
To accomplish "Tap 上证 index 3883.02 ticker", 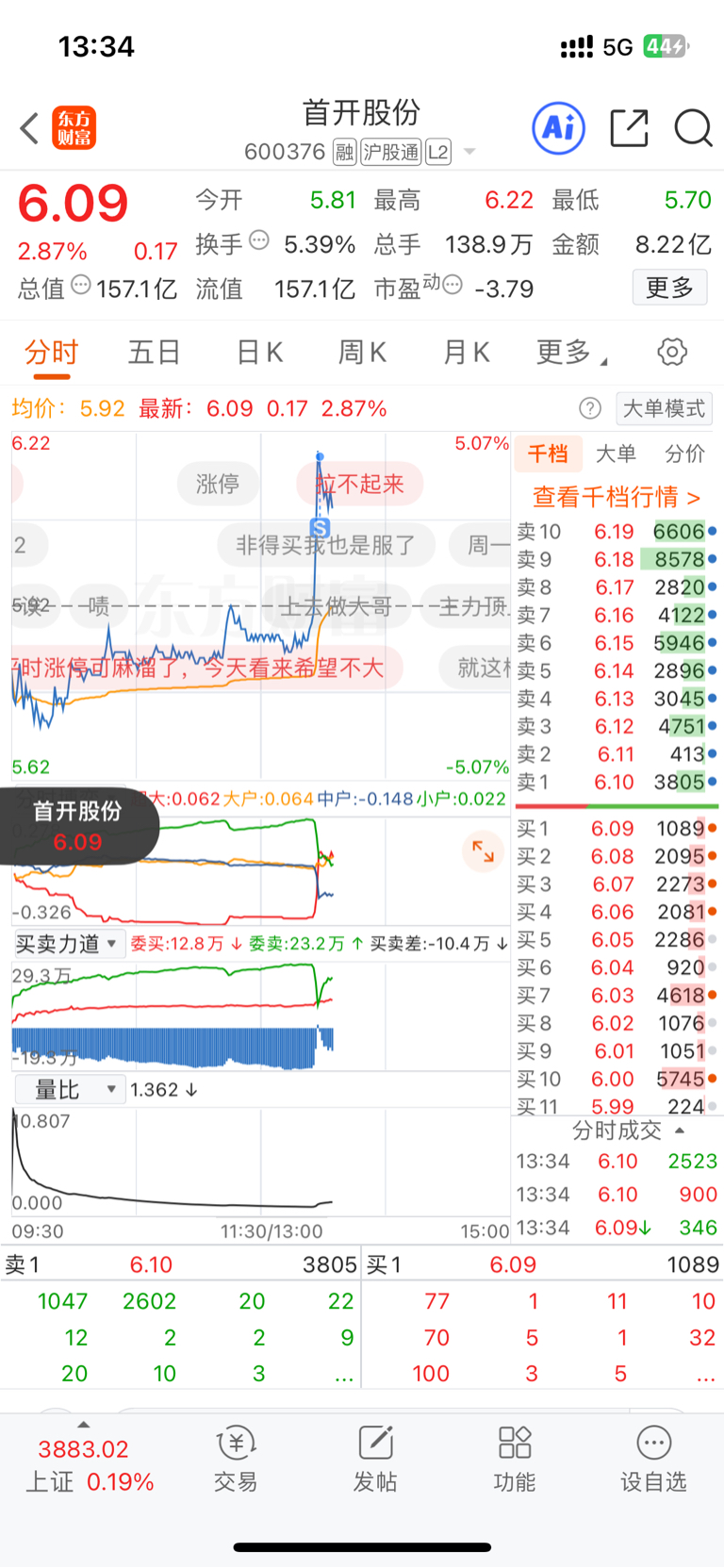I will (90, 1465).
